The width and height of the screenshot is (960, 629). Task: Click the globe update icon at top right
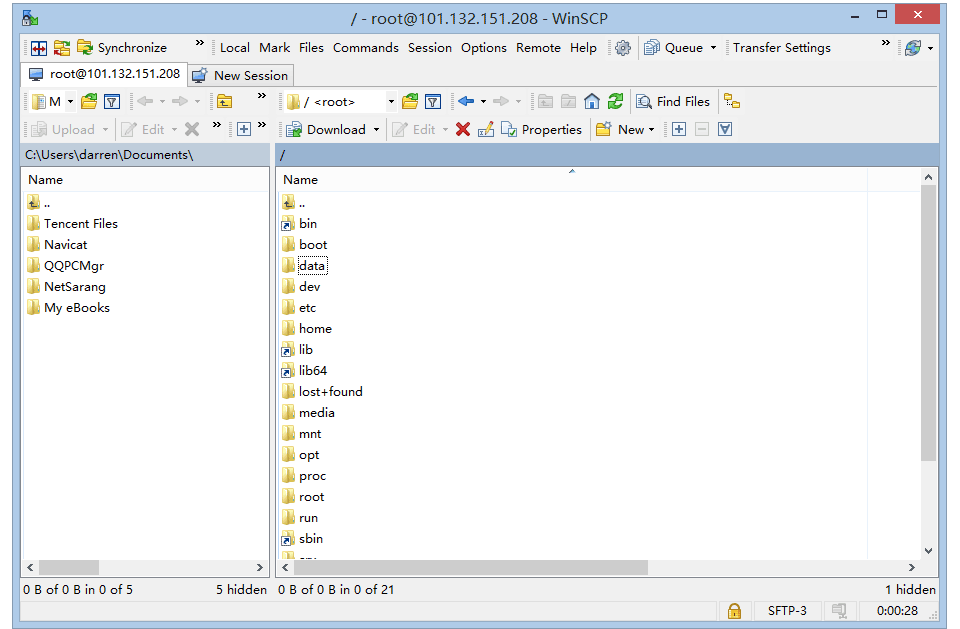(x=913, y=48)
